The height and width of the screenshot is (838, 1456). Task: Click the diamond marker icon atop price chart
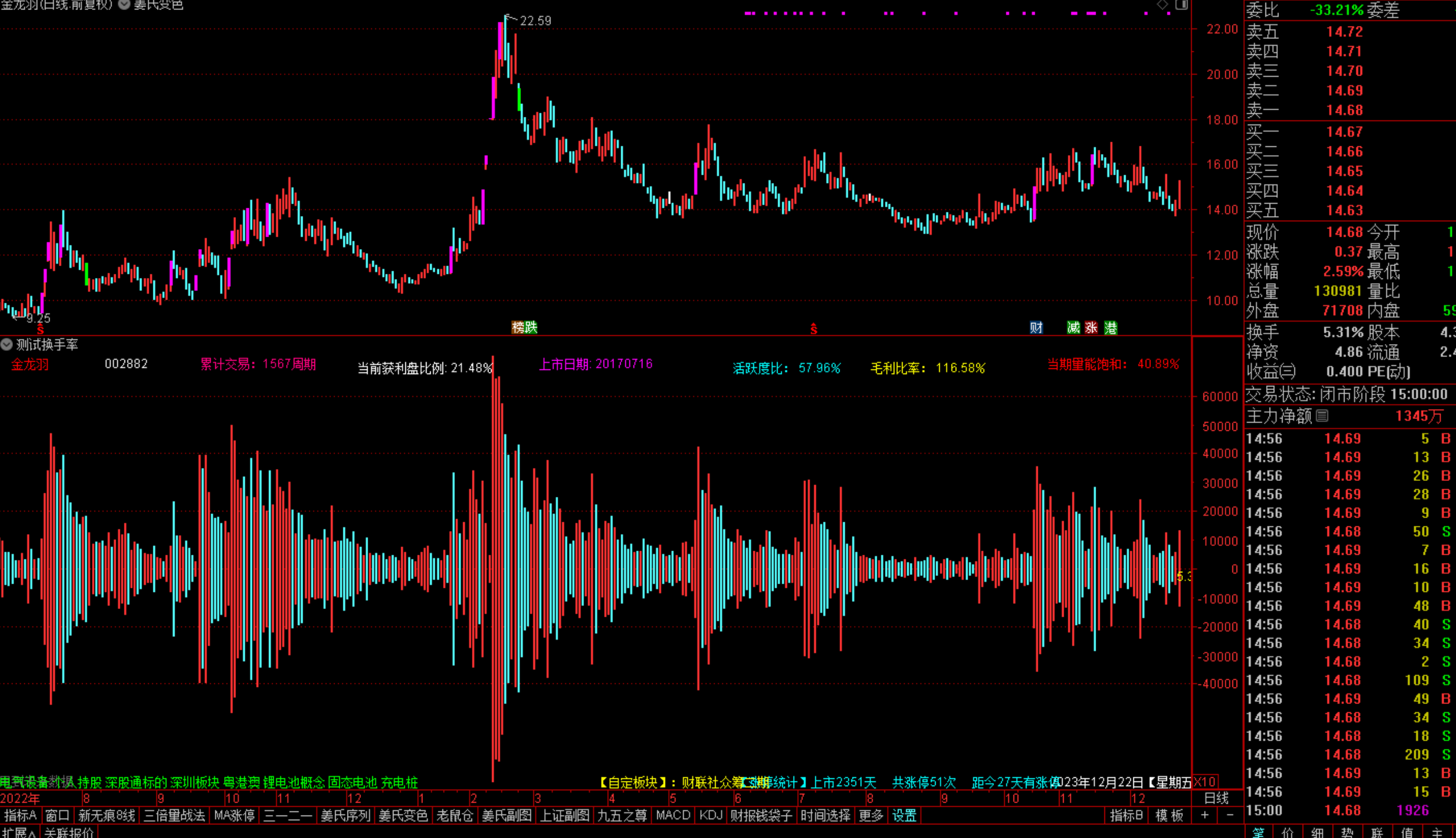coord(1162,5)
